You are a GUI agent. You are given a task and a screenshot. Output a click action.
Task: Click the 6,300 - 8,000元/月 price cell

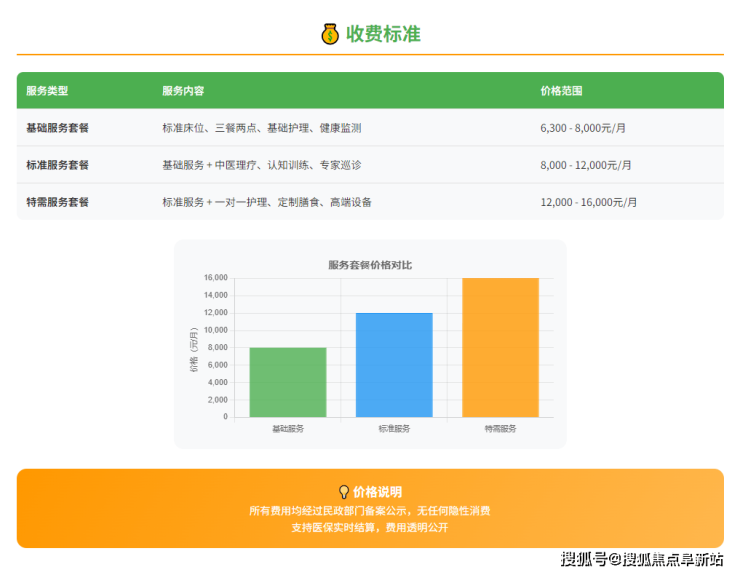point(583,128)
